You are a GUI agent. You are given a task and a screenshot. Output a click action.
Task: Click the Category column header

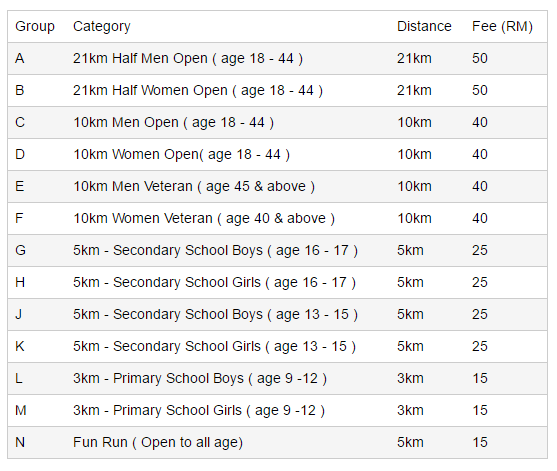(x=102, y=27)
